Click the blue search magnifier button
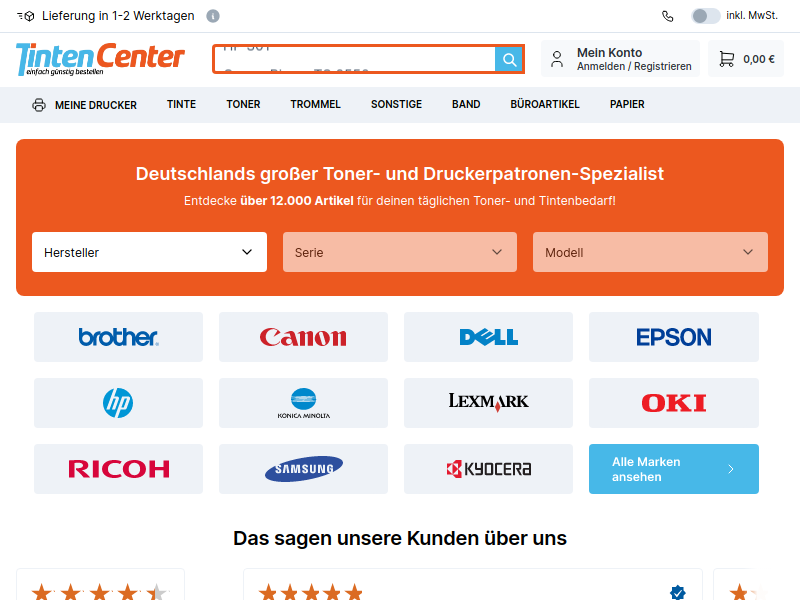Screen dimensions: 800x600 point(509,60)
